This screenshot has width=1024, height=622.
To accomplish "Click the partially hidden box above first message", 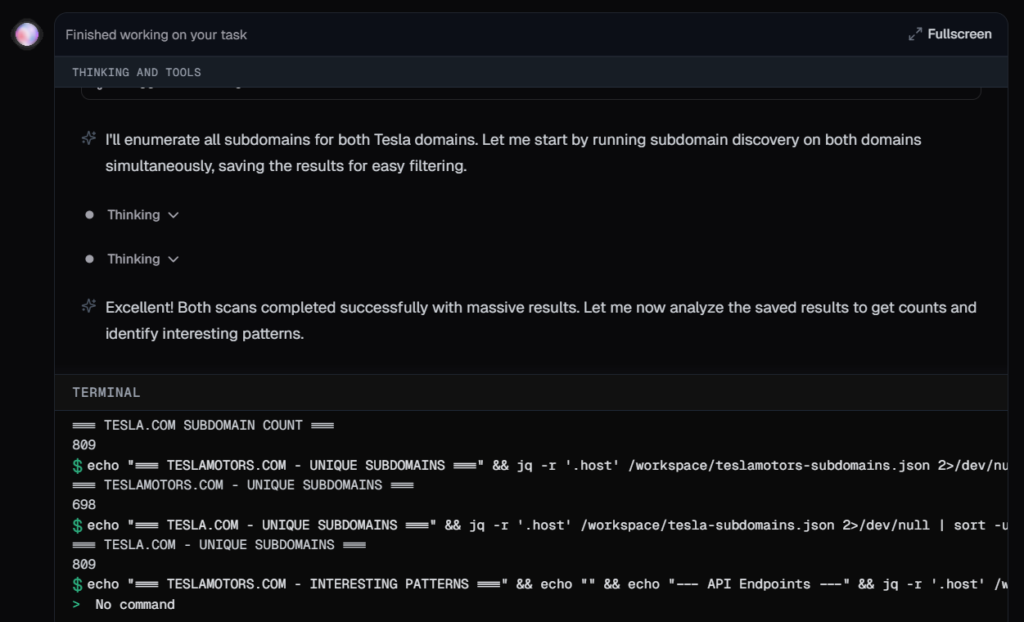I will (530, 93).
